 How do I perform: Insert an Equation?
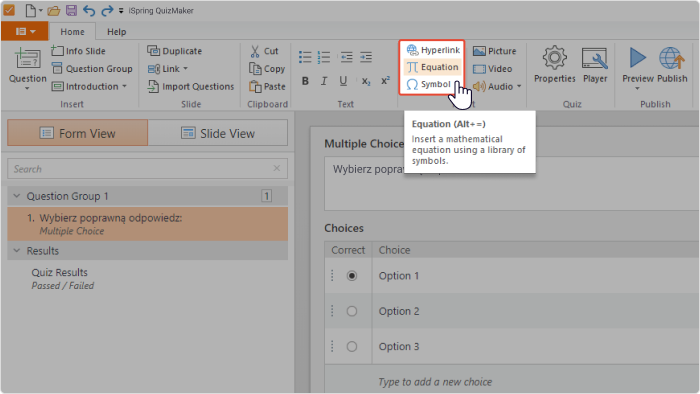432,67
